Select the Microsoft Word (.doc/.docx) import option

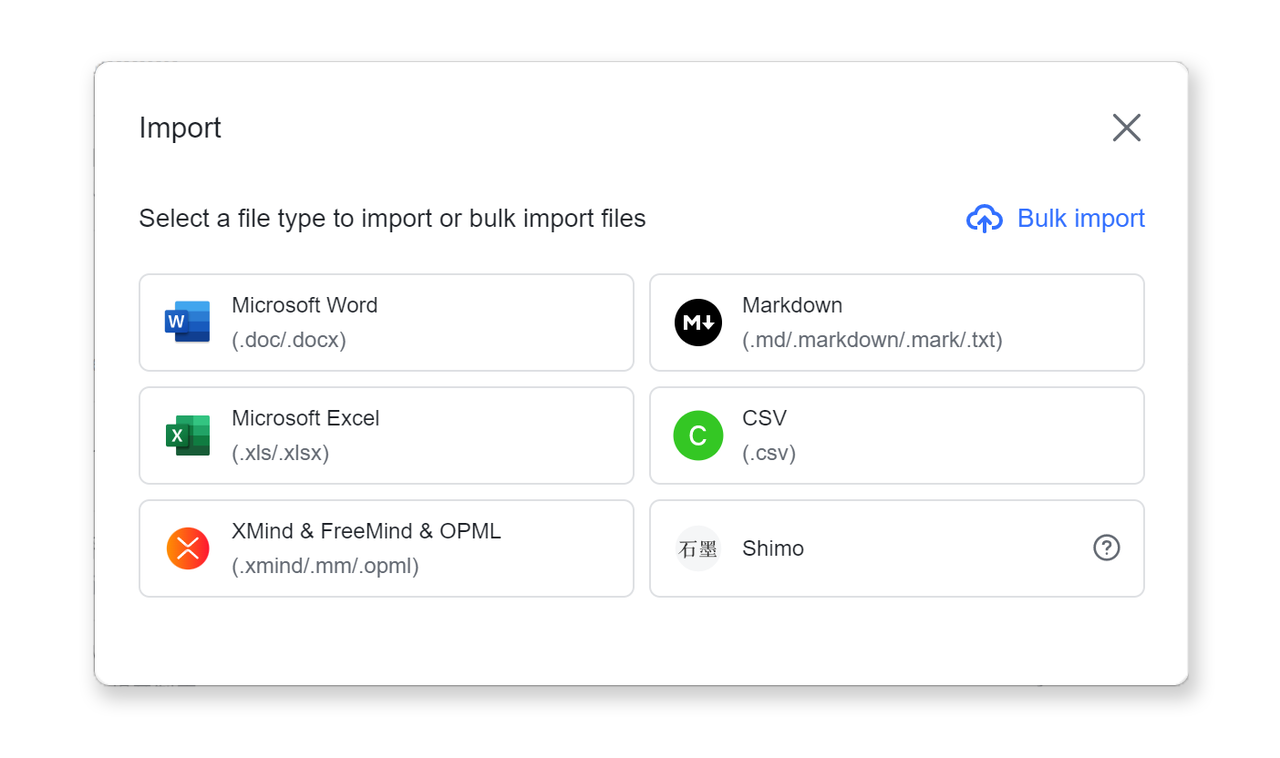[386, 322]
